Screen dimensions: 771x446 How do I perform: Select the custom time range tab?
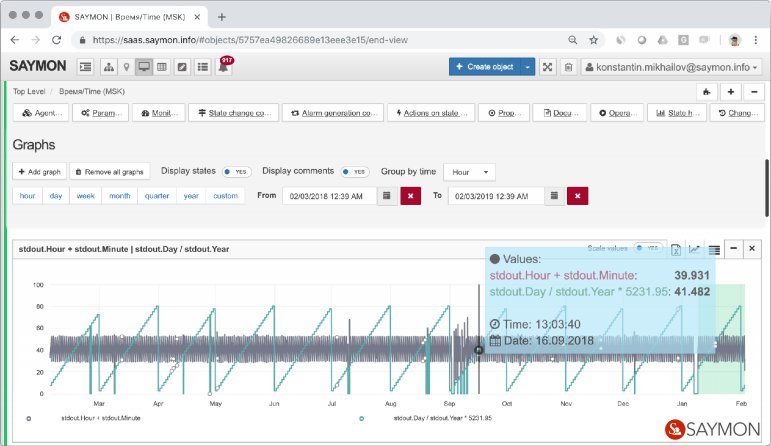[x=225, y=196]
